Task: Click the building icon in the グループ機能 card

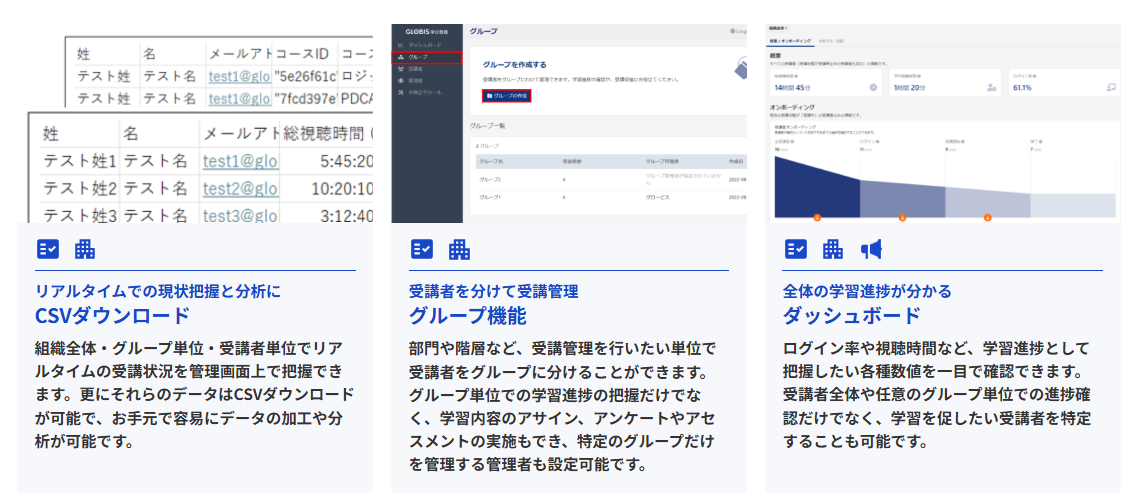Action: click(459, 249)
